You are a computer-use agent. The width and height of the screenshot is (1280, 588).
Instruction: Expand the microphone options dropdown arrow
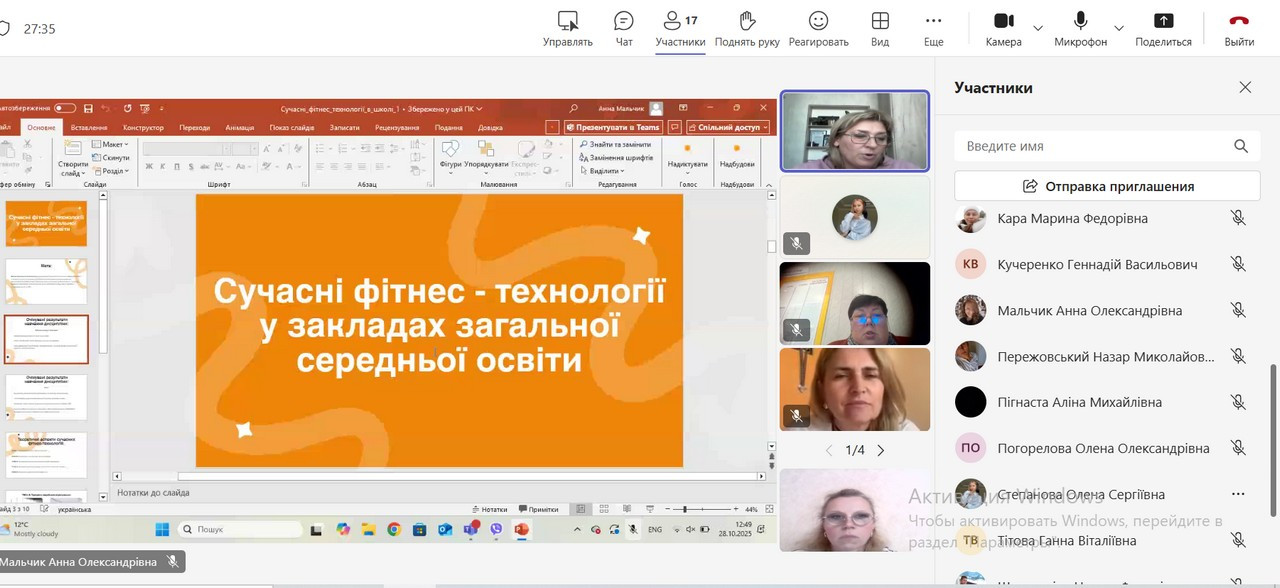tap(1119, 28)
